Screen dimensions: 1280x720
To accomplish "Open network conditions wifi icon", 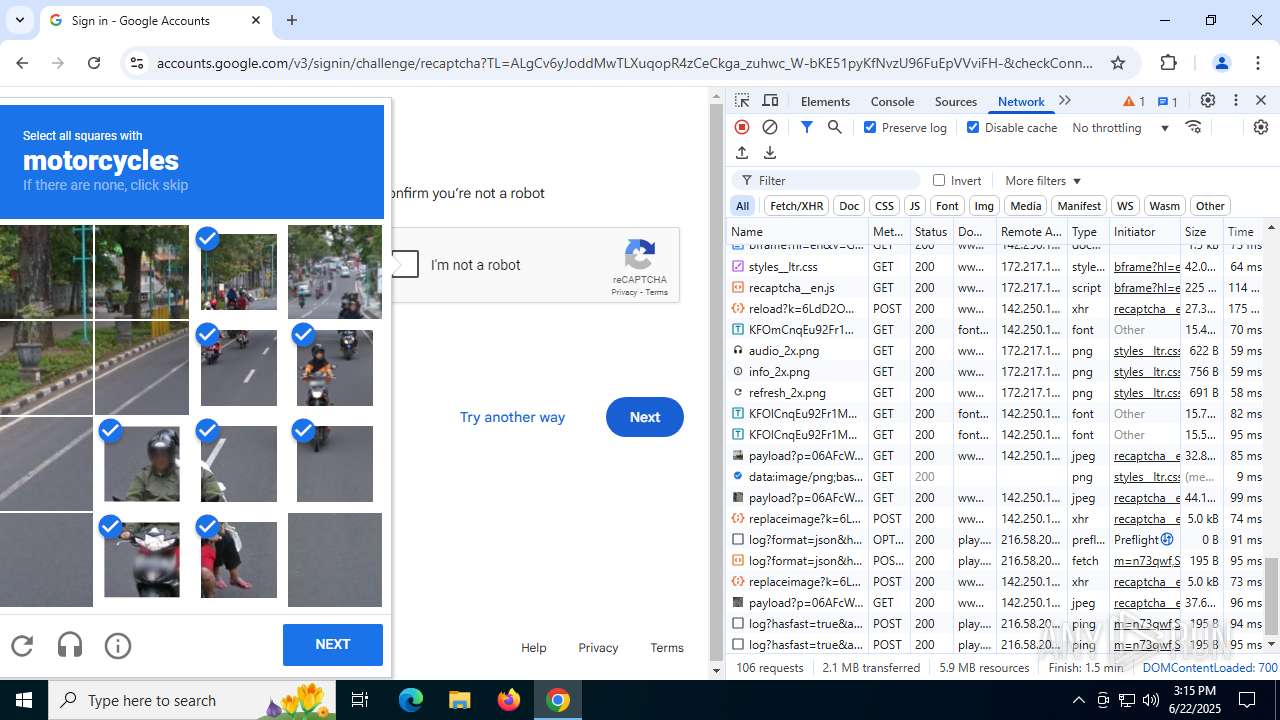I will [1193, 127].
